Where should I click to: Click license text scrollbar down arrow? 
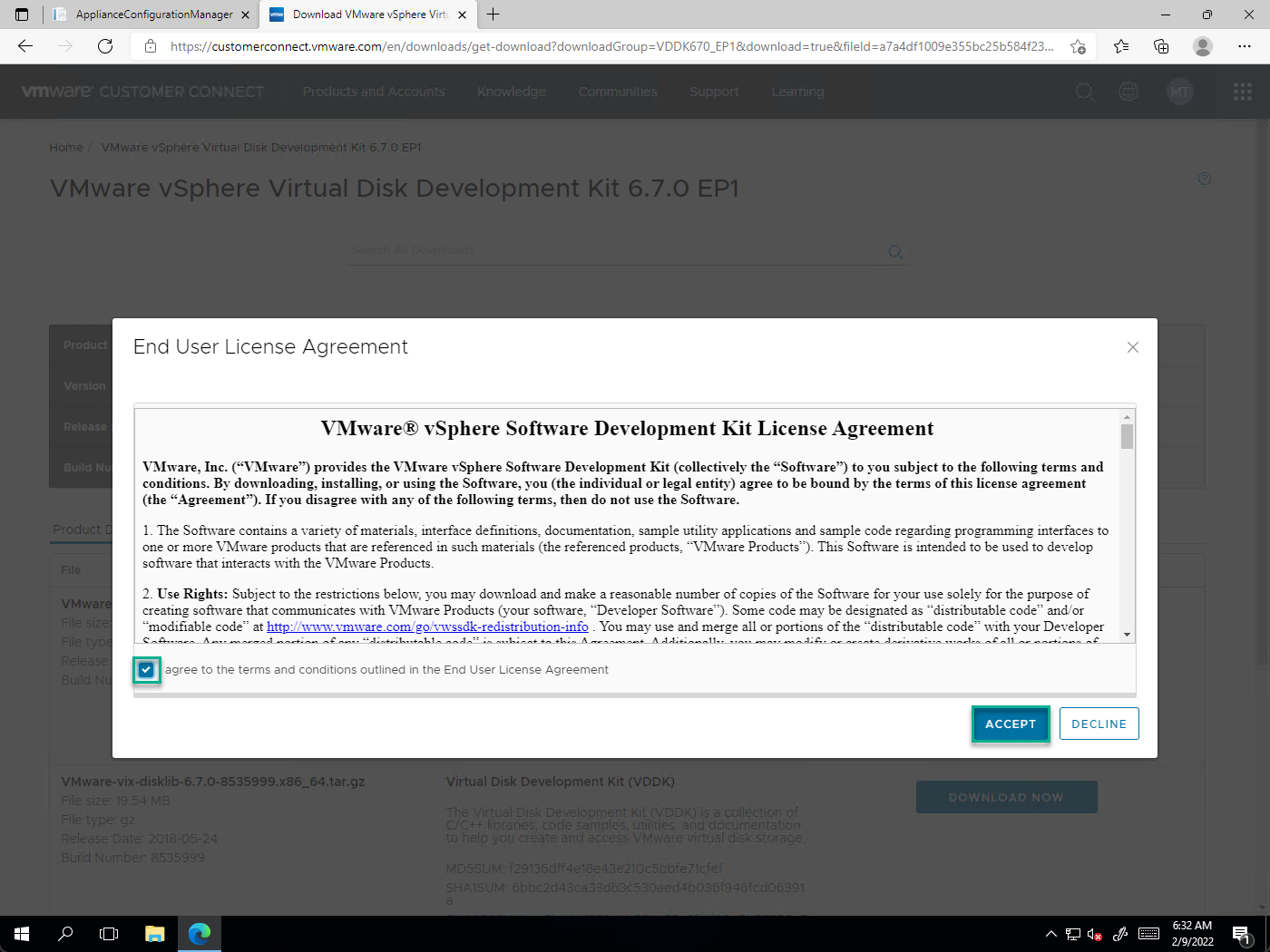coord(1127,635)
